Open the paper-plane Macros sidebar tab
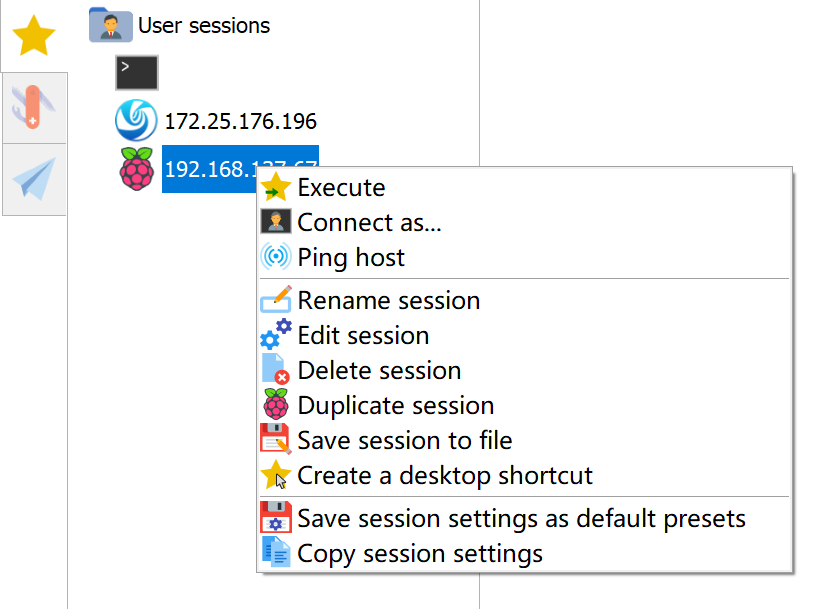This screenshot has width=831, height=609. (x=34, y=179)
